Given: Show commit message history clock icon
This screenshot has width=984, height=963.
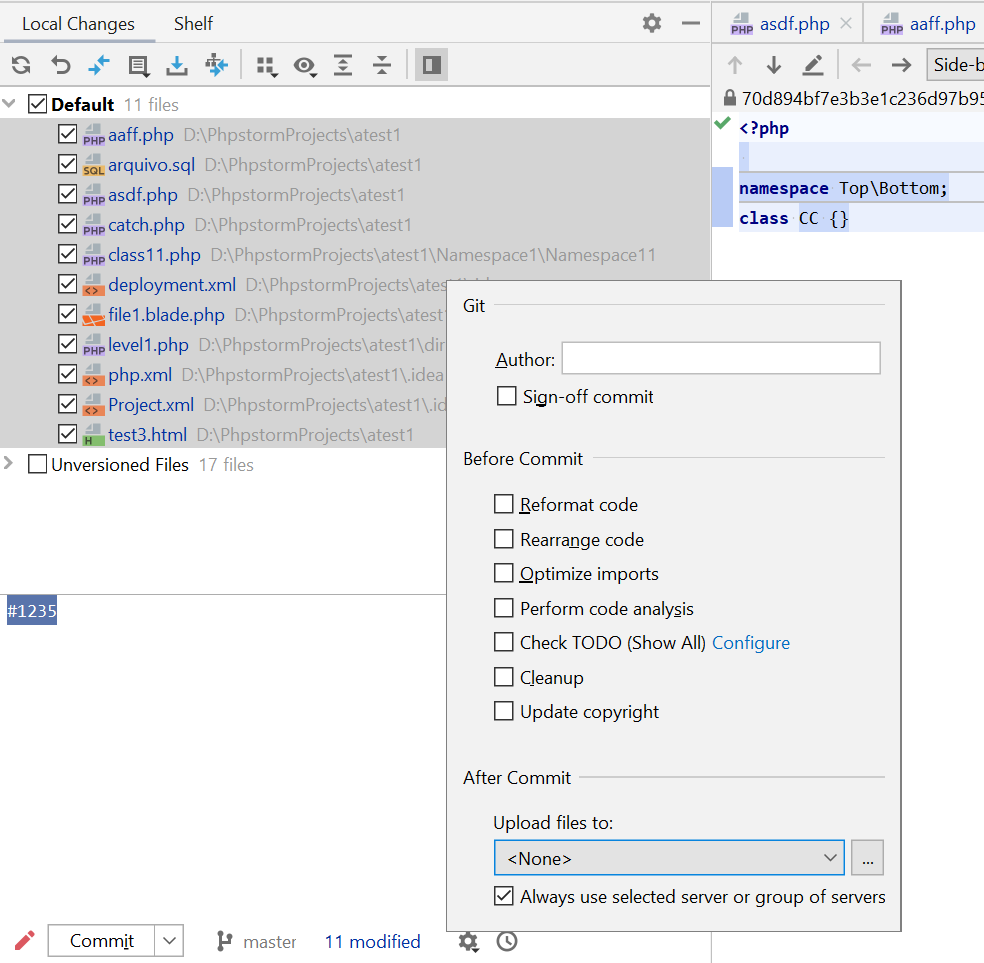Looking at the screenshot, I should [507, 941].
